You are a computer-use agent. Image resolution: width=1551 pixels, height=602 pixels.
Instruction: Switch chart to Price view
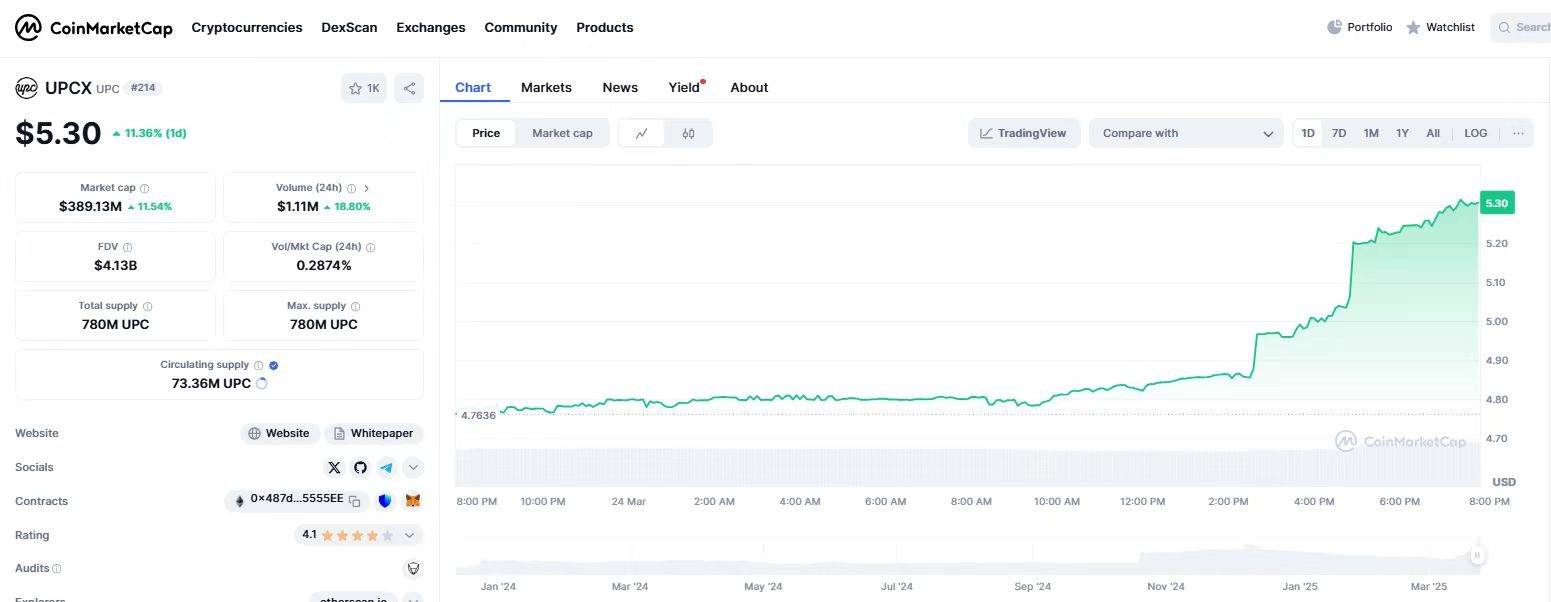pyautogui.click(x=486, y=133)
